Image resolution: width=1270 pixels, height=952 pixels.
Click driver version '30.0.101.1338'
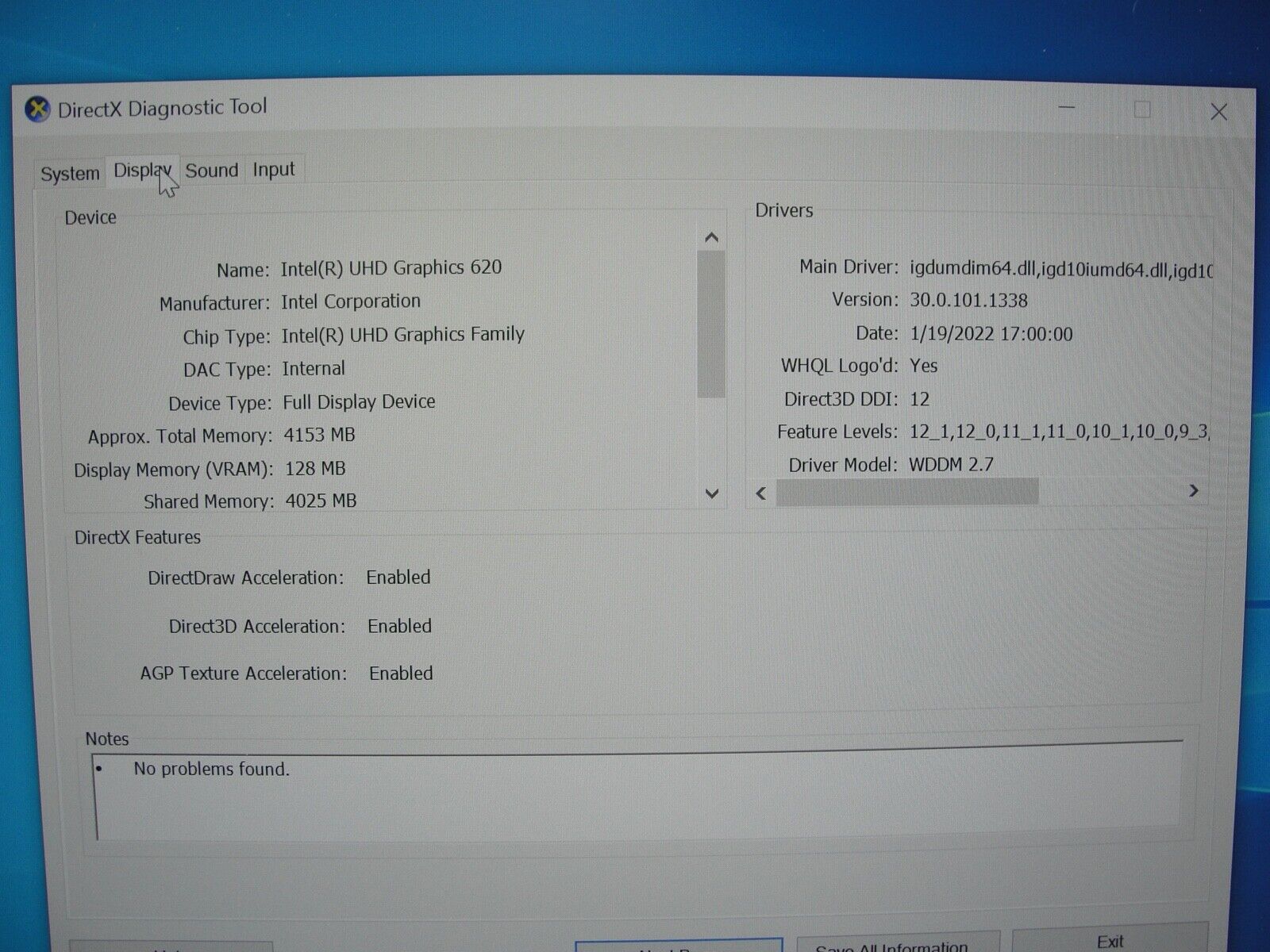click(968, 301)
